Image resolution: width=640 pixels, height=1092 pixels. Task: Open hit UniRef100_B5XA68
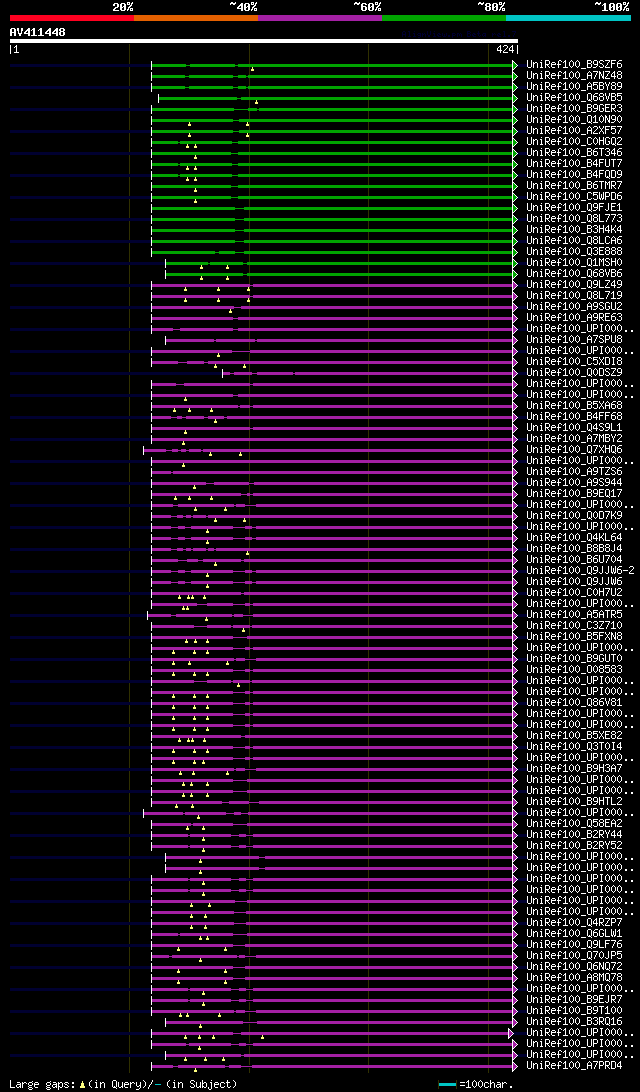point(575,405)
